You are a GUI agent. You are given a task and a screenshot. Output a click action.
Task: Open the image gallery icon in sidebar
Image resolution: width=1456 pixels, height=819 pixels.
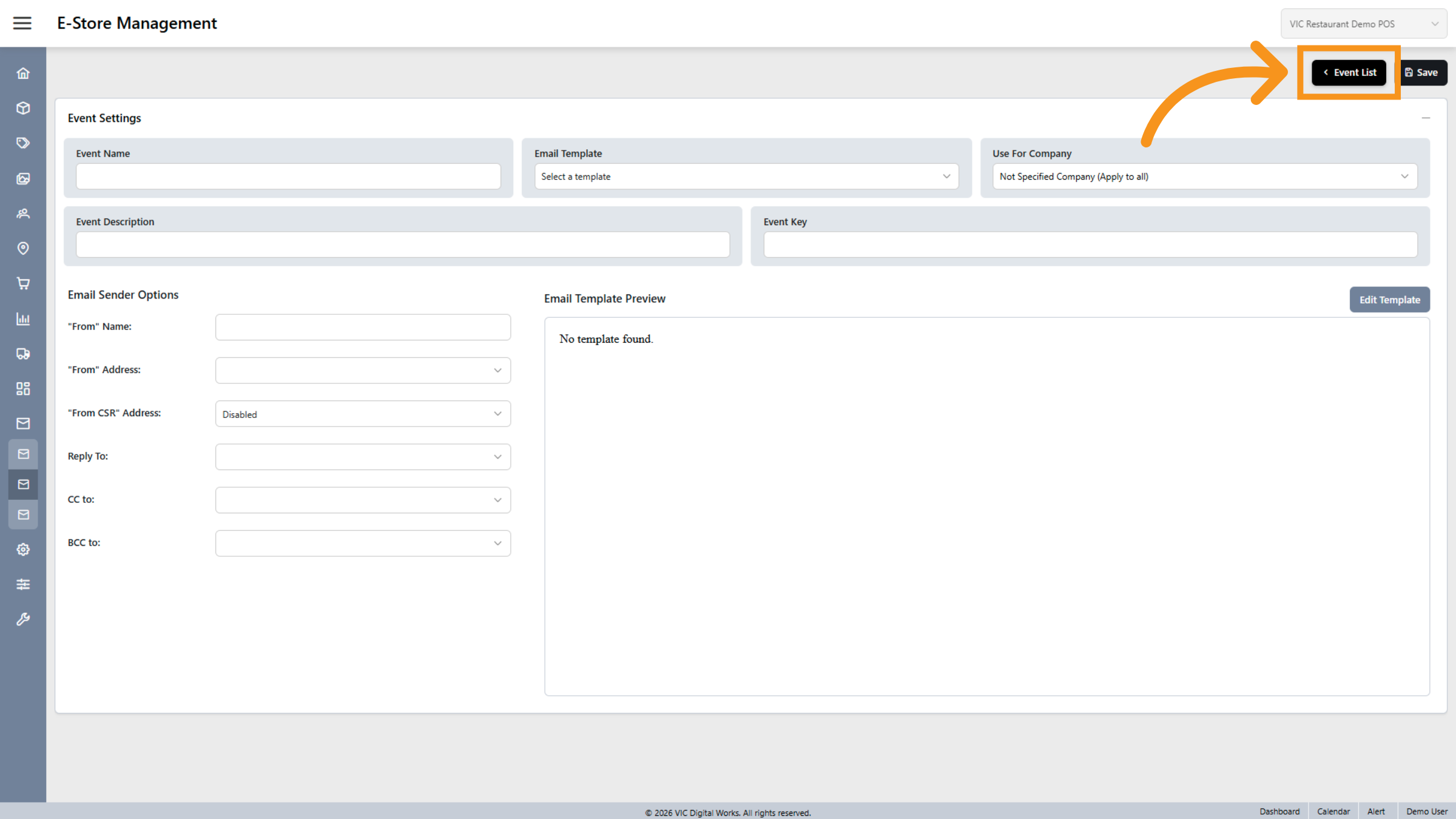click(23, 178)
